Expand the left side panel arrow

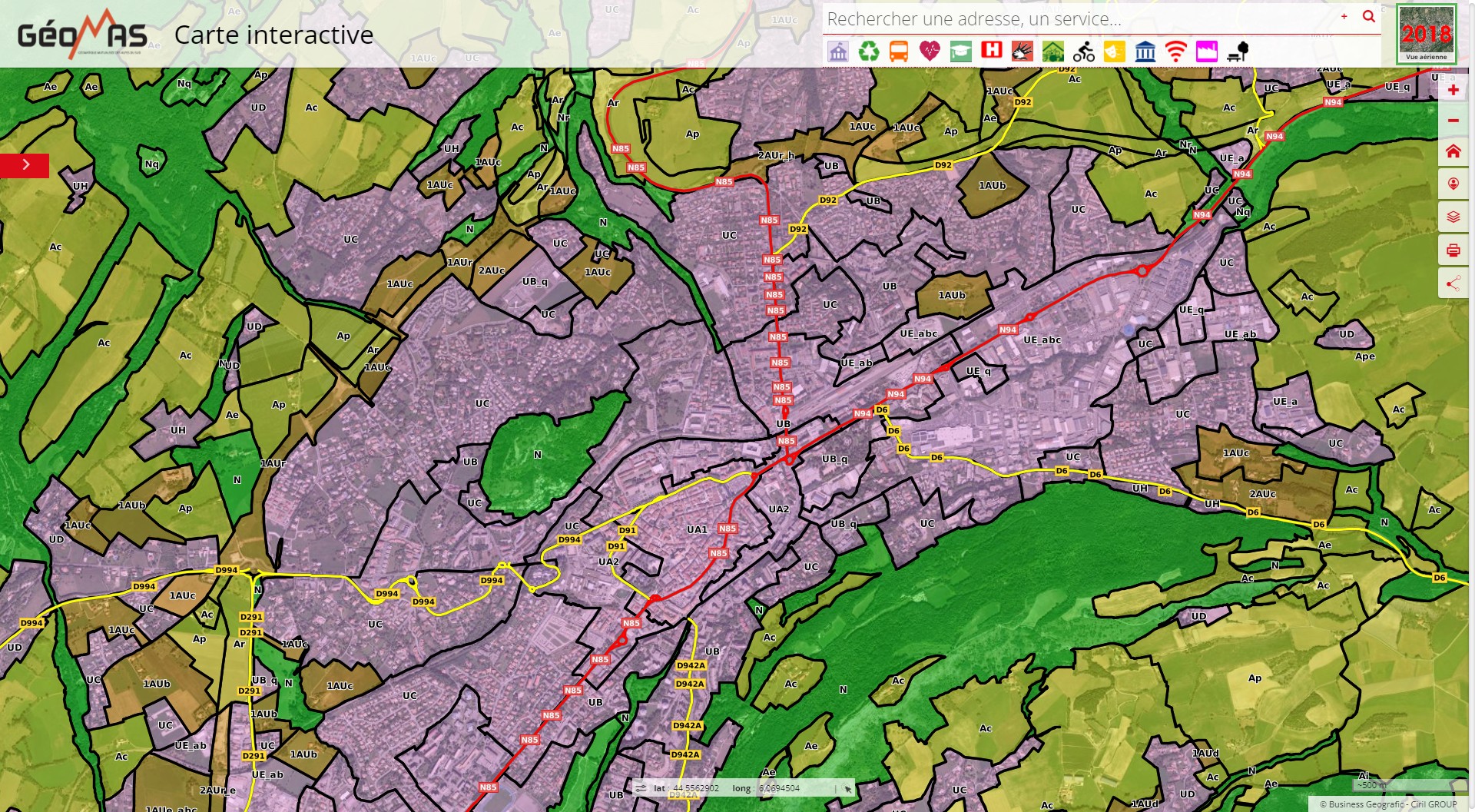[25, 165]
